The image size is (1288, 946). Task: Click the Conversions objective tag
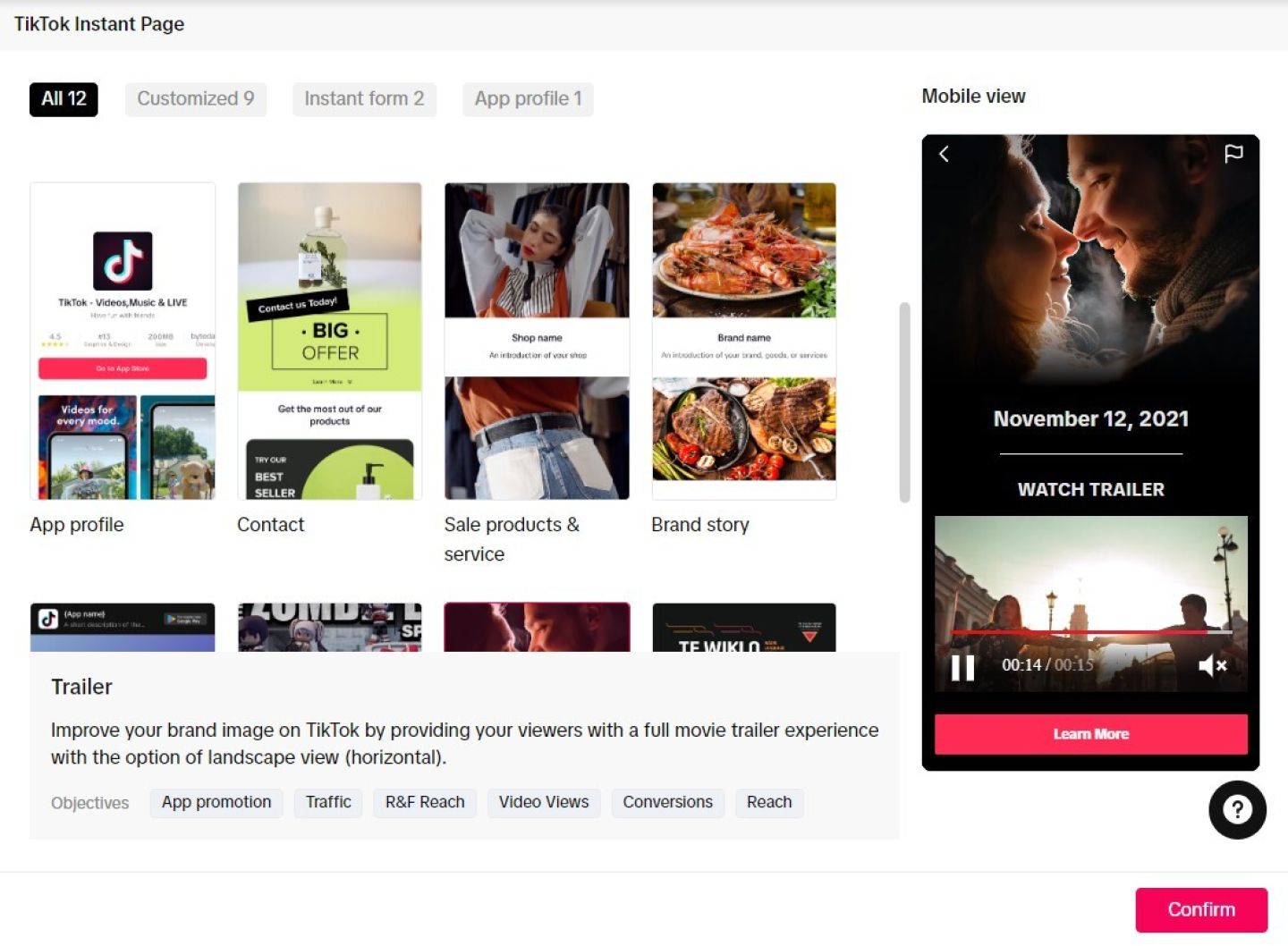pyautogui.click(x=667, y=802)
